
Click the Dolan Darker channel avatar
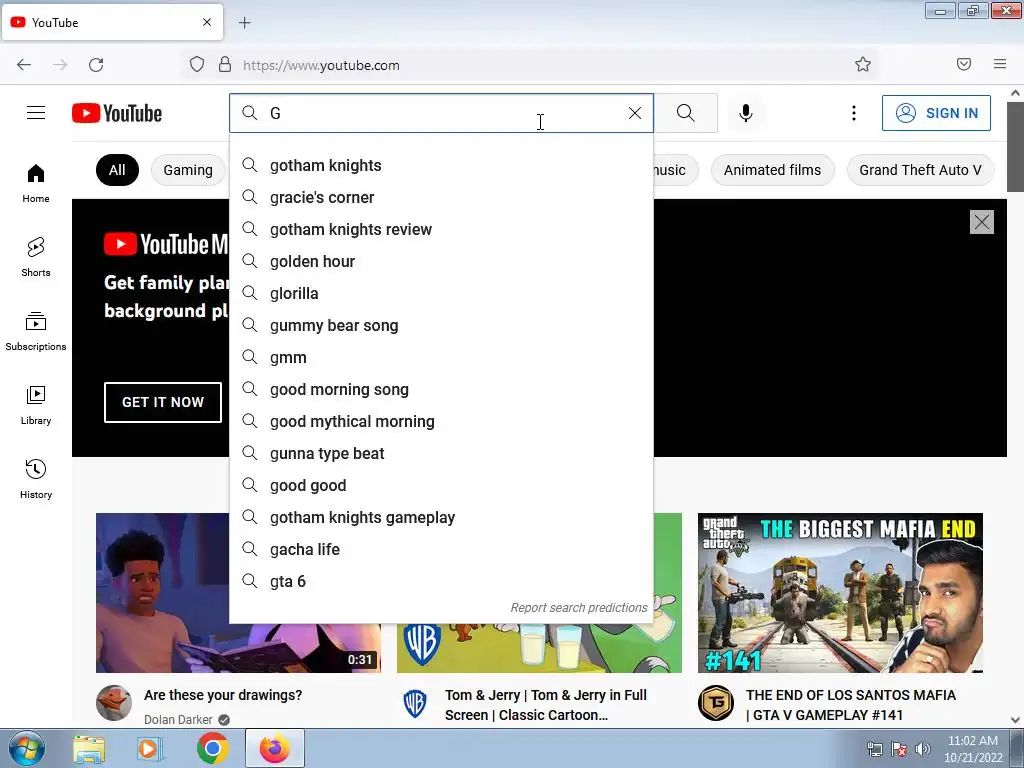pyautogui.click(x=114, y=703)
